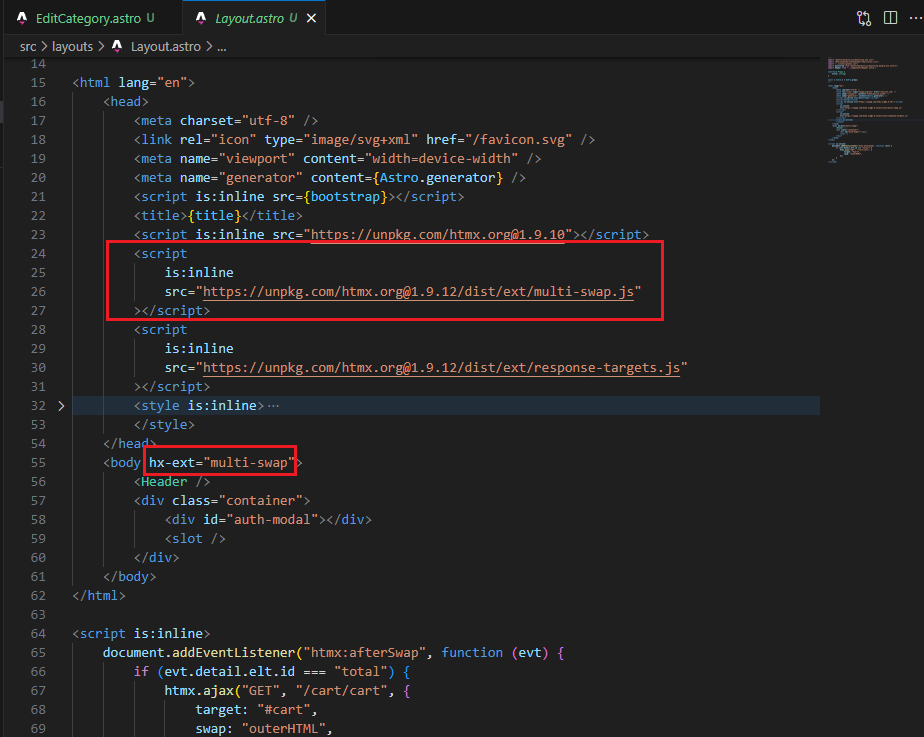Image resolution: width=924 pixels, height=737 pixels.
Task: Select the Layout.astro editor tab
Action: [x=255, y=18]
